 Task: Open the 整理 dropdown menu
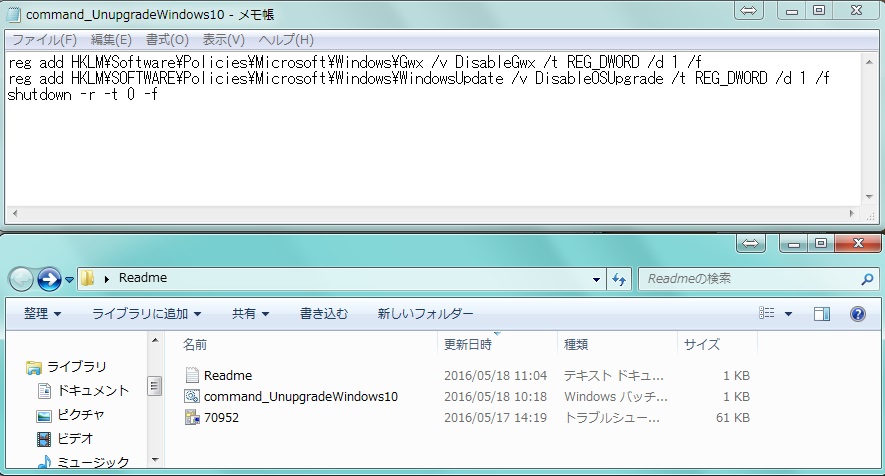click(x=42, y=314)
